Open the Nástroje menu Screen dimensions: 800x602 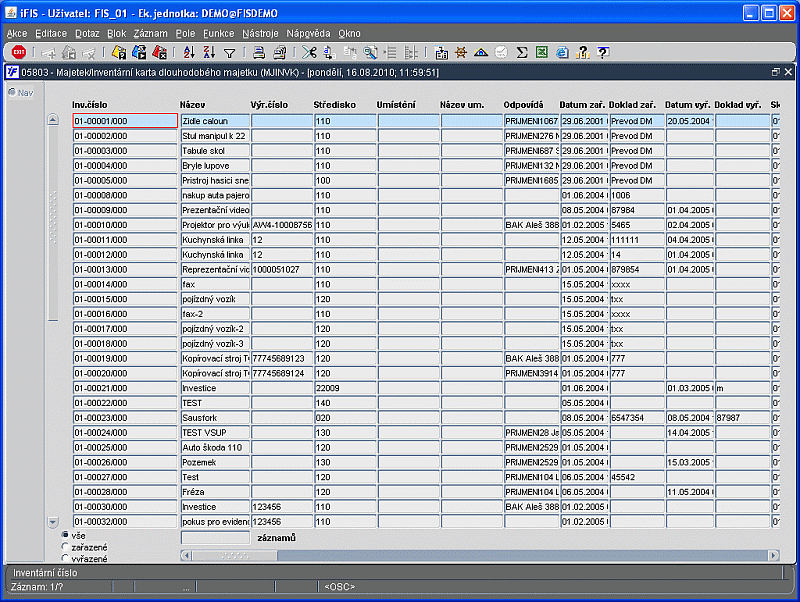pyautogui.click(x=260, y=34)
